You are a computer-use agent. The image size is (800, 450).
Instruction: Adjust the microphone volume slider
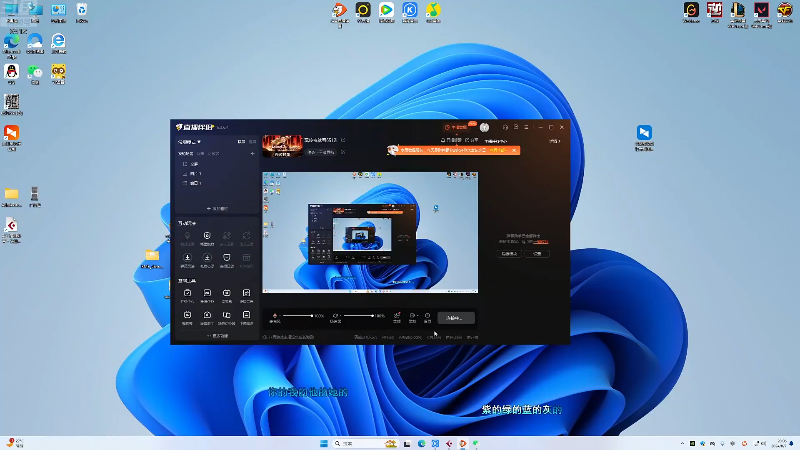pos(298,316)
